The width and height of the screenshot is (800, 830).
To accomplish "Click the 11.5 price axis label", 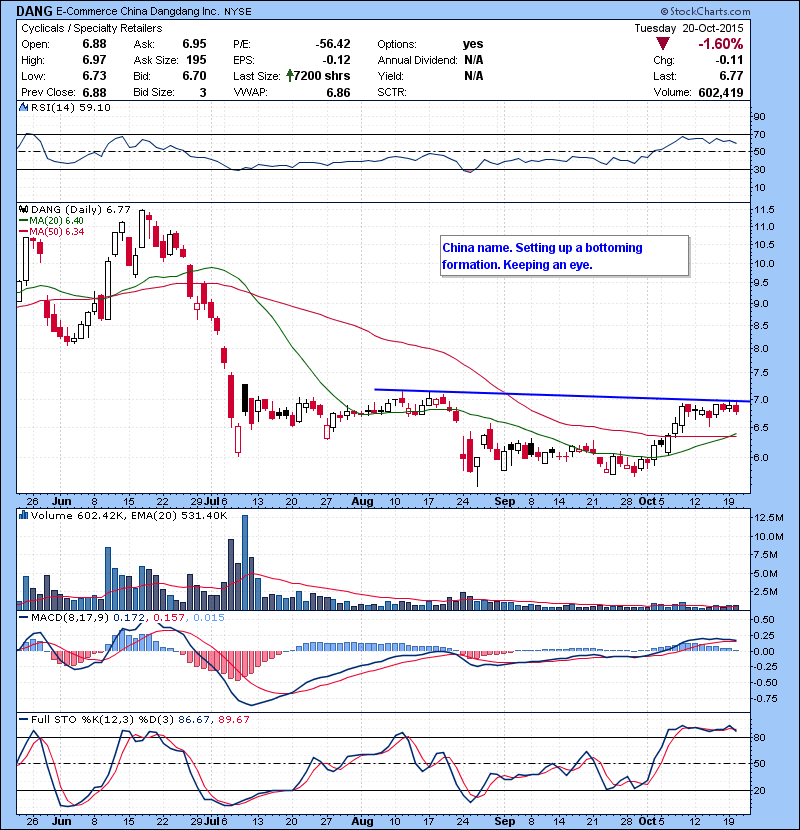I will click(764, 210).
